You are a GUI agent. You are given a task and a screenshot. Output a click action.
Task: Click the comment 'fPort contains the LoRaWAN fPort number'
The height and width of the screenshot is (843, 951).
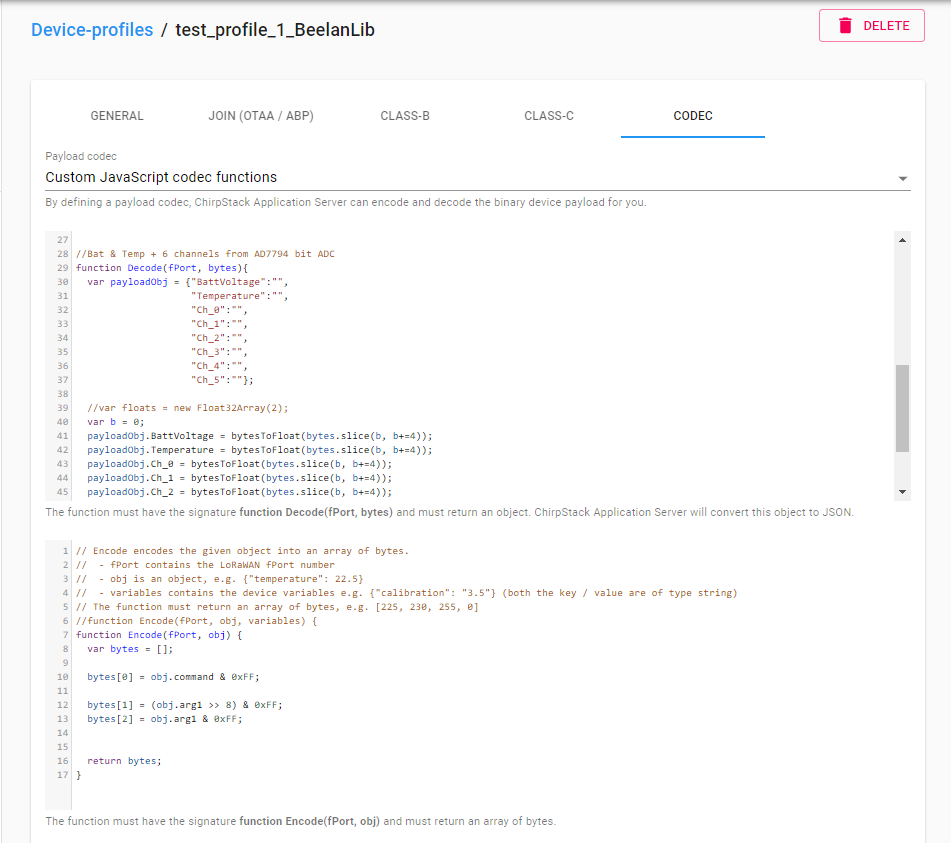[205, 565]
